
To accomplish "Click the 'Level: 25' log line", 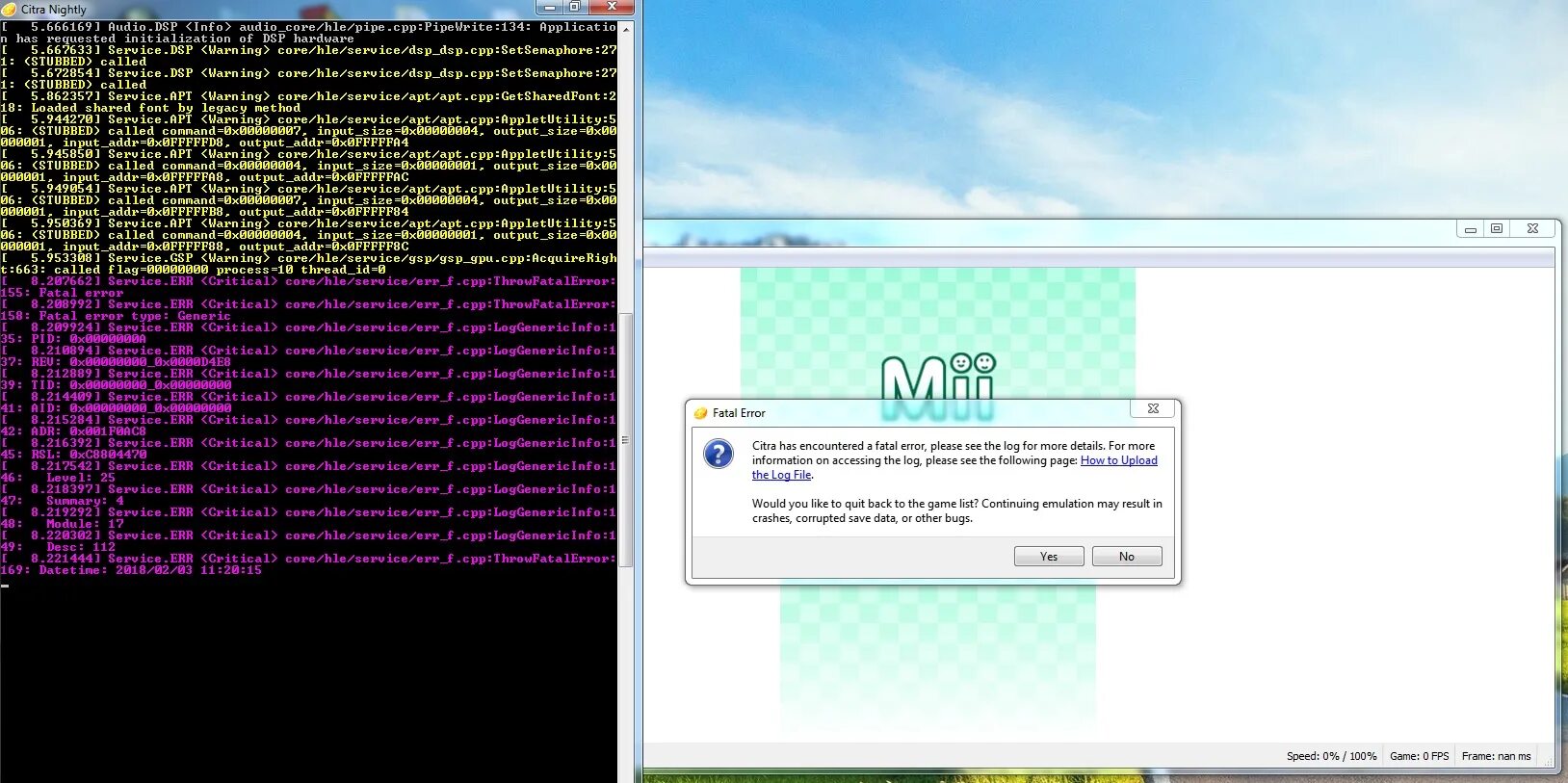I will click(x=58, y=478).
